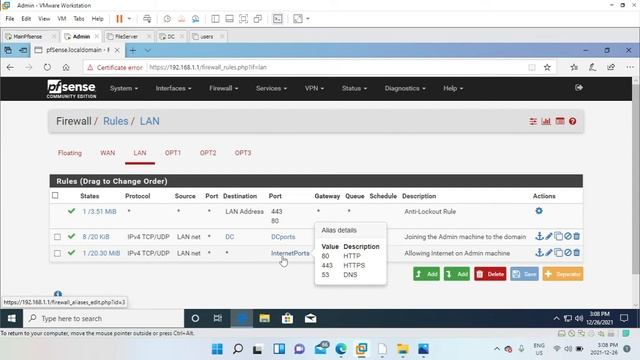Viewport: 640px width, 360px height.
Task: Check the DC domain rule checkbox
Action: tap(58, 237)
